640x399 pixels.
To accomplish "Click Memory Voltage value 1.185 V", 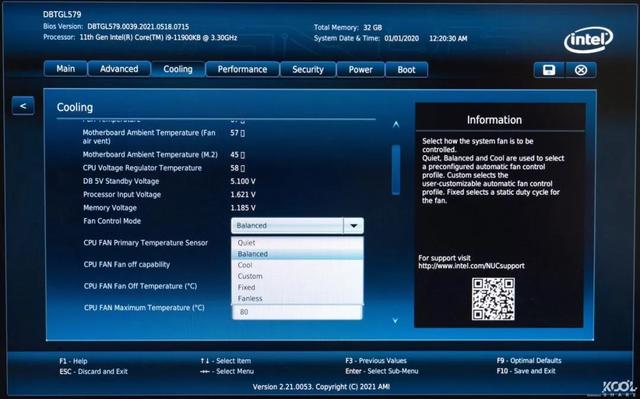I will point(243,208).
